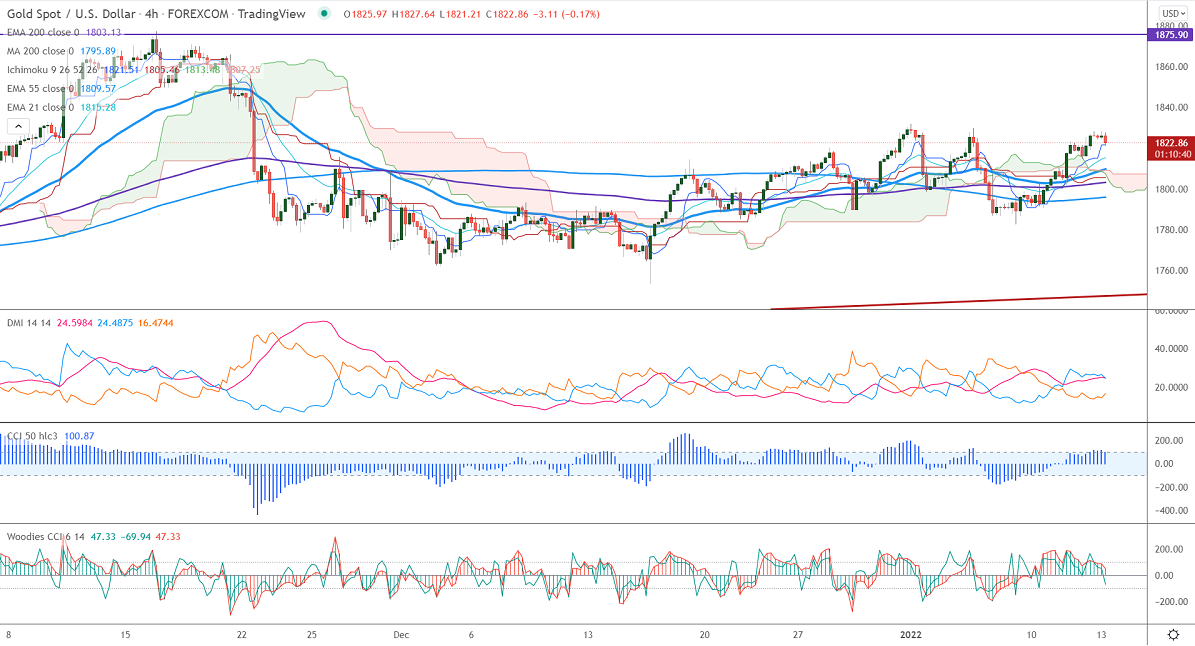Screen dimensions: 1195x646
Task: Click the Woodies CCI value -69.94
Action: [x=136, y=536]
